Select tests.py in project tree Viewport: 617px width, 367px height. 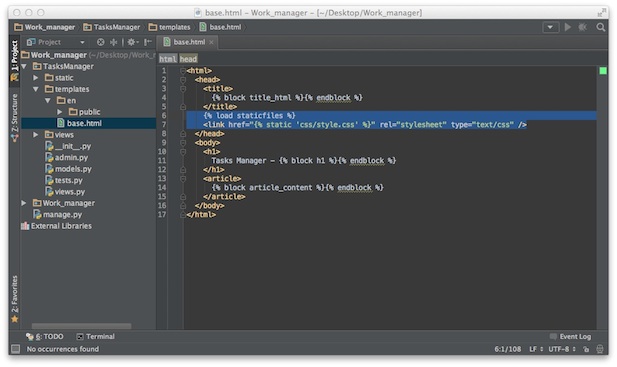point(64,181)
